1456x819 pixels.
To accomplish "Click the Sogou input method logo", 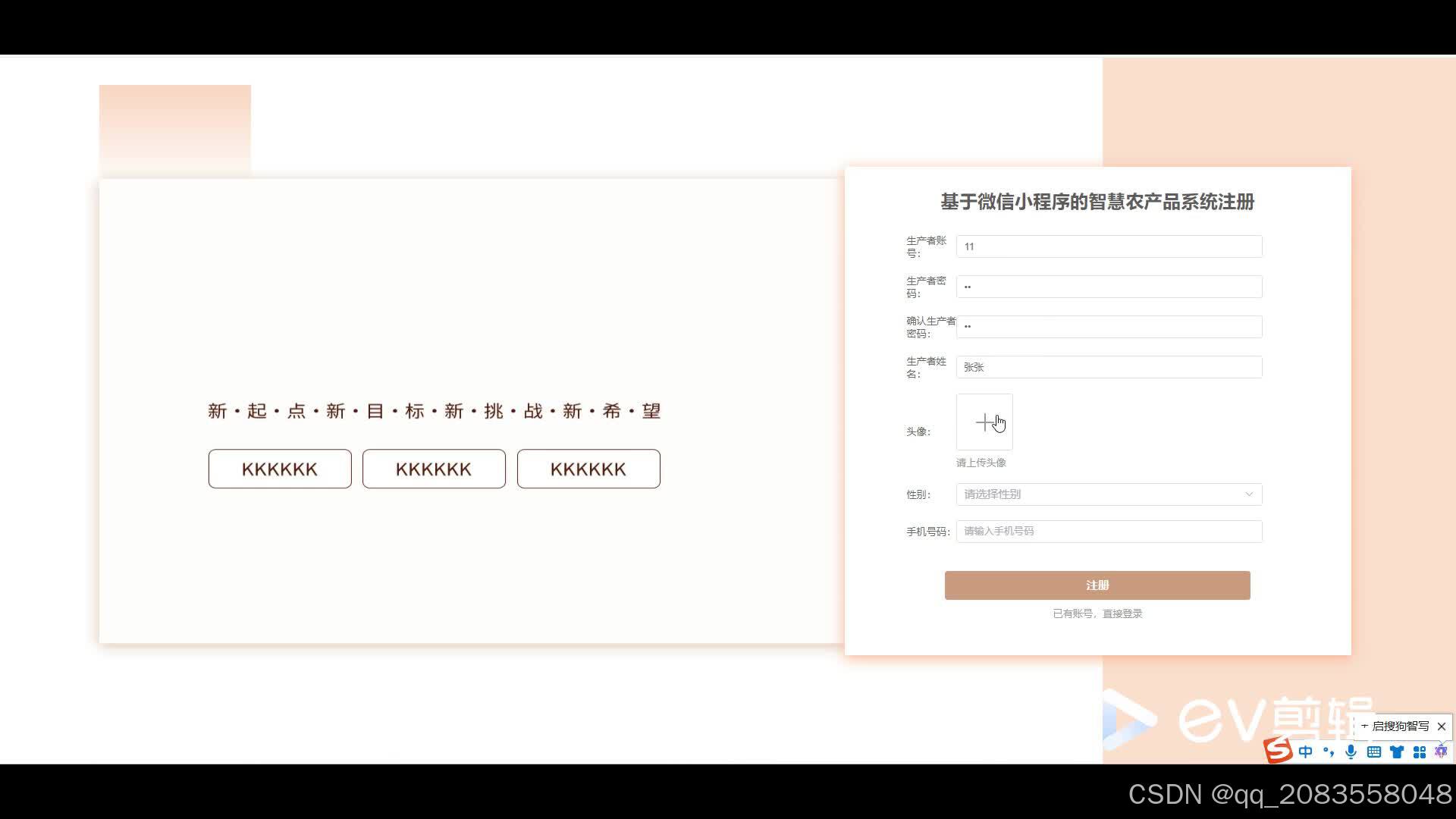I will coord(1279,750).
